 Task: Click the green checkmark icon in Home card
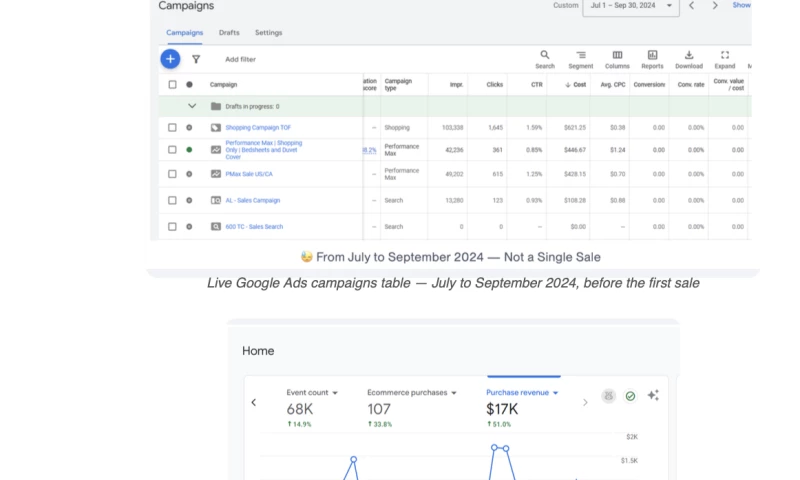tap(631, 396)
